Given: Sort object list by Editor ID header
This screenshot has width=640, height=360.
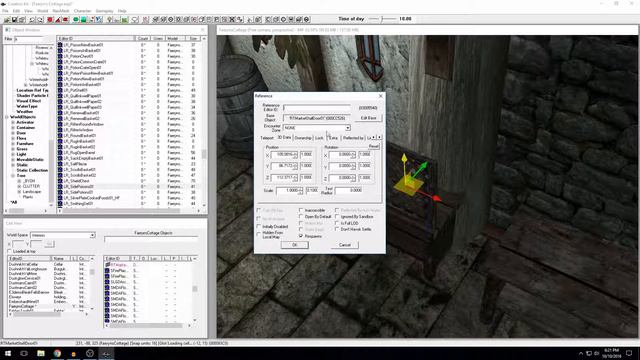Looking at the screenshot, I should (x=96, y=38).
